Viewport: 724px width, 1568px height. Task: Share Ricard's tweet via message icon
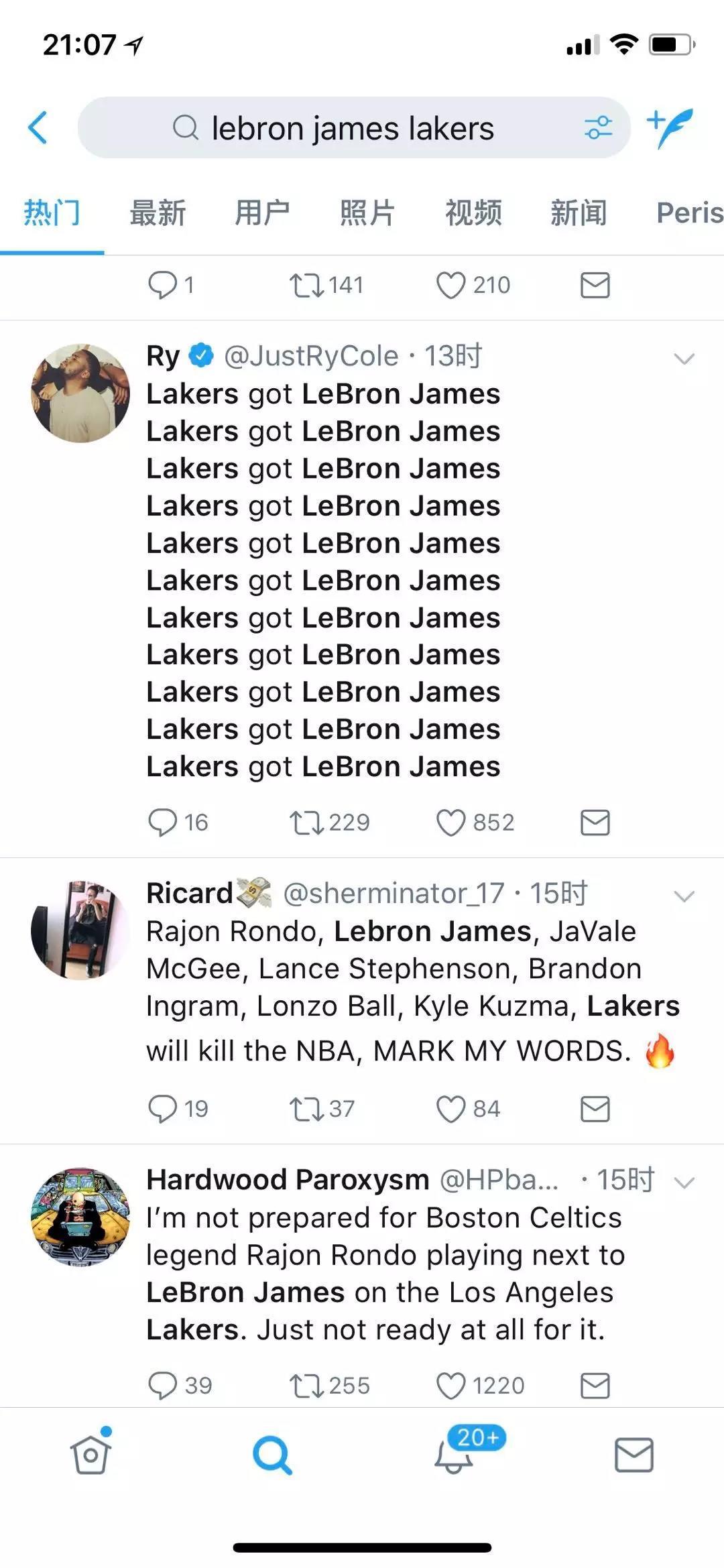[595, 1109]
